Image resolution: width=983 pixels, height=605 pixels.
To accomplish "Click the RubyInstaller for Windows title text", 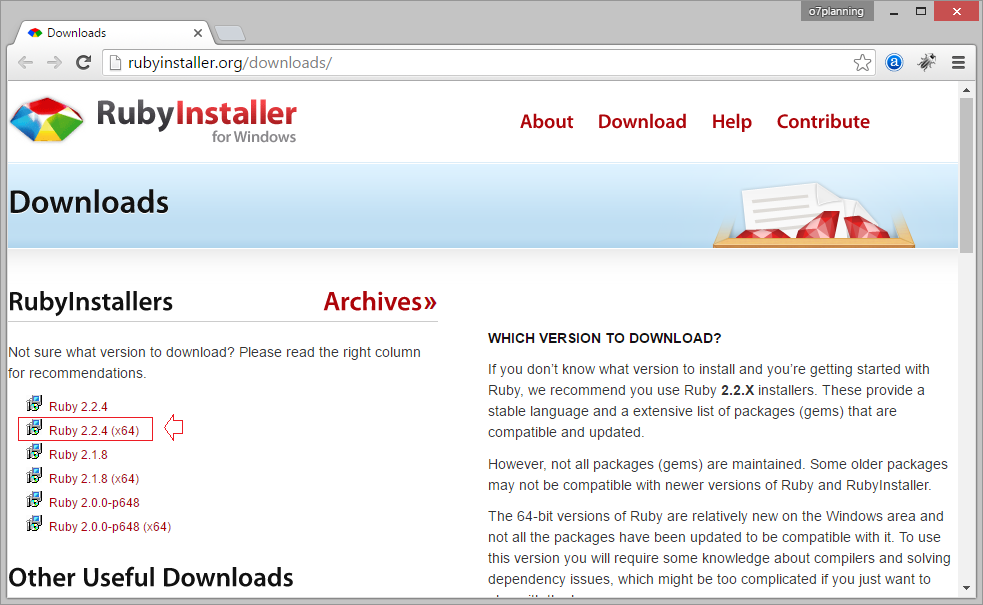I will point(196,121).
